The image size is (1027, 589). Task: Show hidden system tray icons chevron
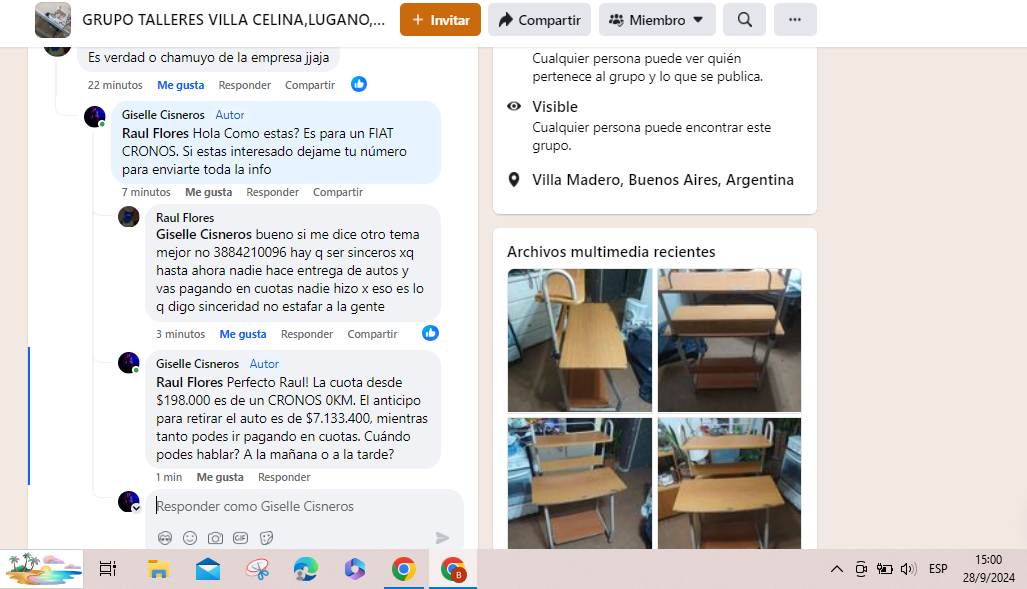[x=836, y=569]
